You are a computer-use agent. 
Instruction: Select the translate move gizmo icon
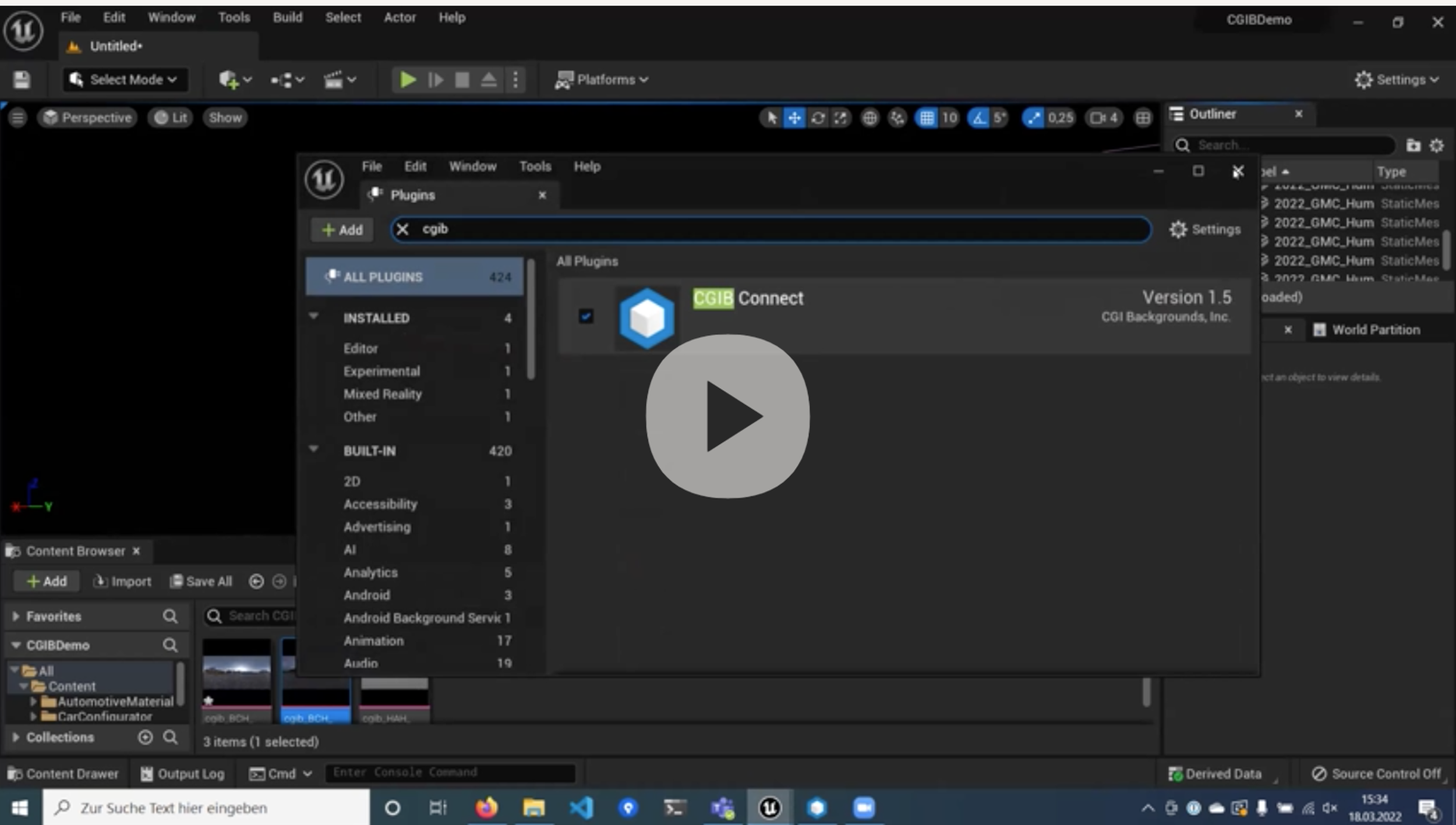pos(794,118)
